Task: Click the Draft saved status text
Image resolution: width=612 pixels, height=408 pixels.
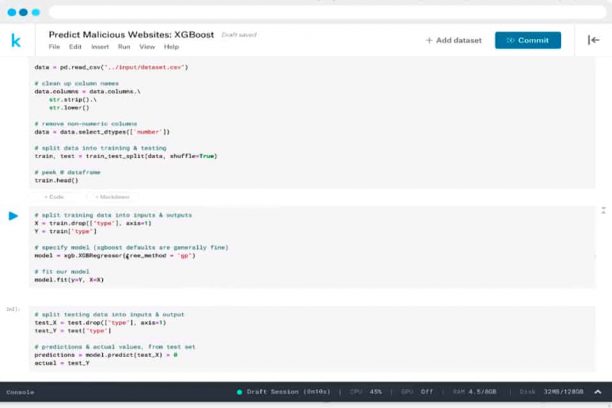Action: pos(239,35)
